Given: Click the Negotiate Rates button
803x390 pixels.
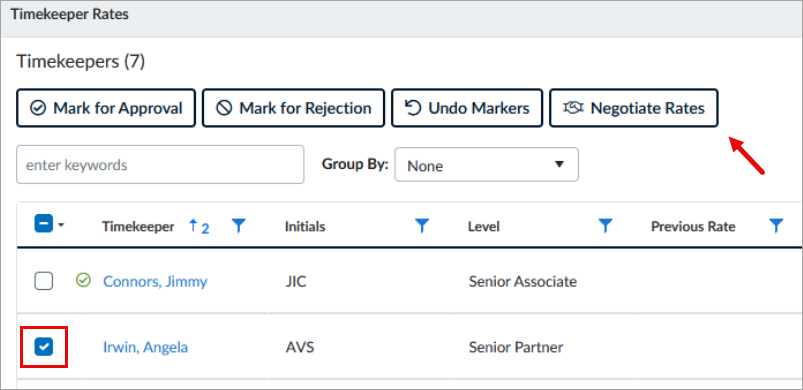Looking at the screenshot, I should point(633,108).
